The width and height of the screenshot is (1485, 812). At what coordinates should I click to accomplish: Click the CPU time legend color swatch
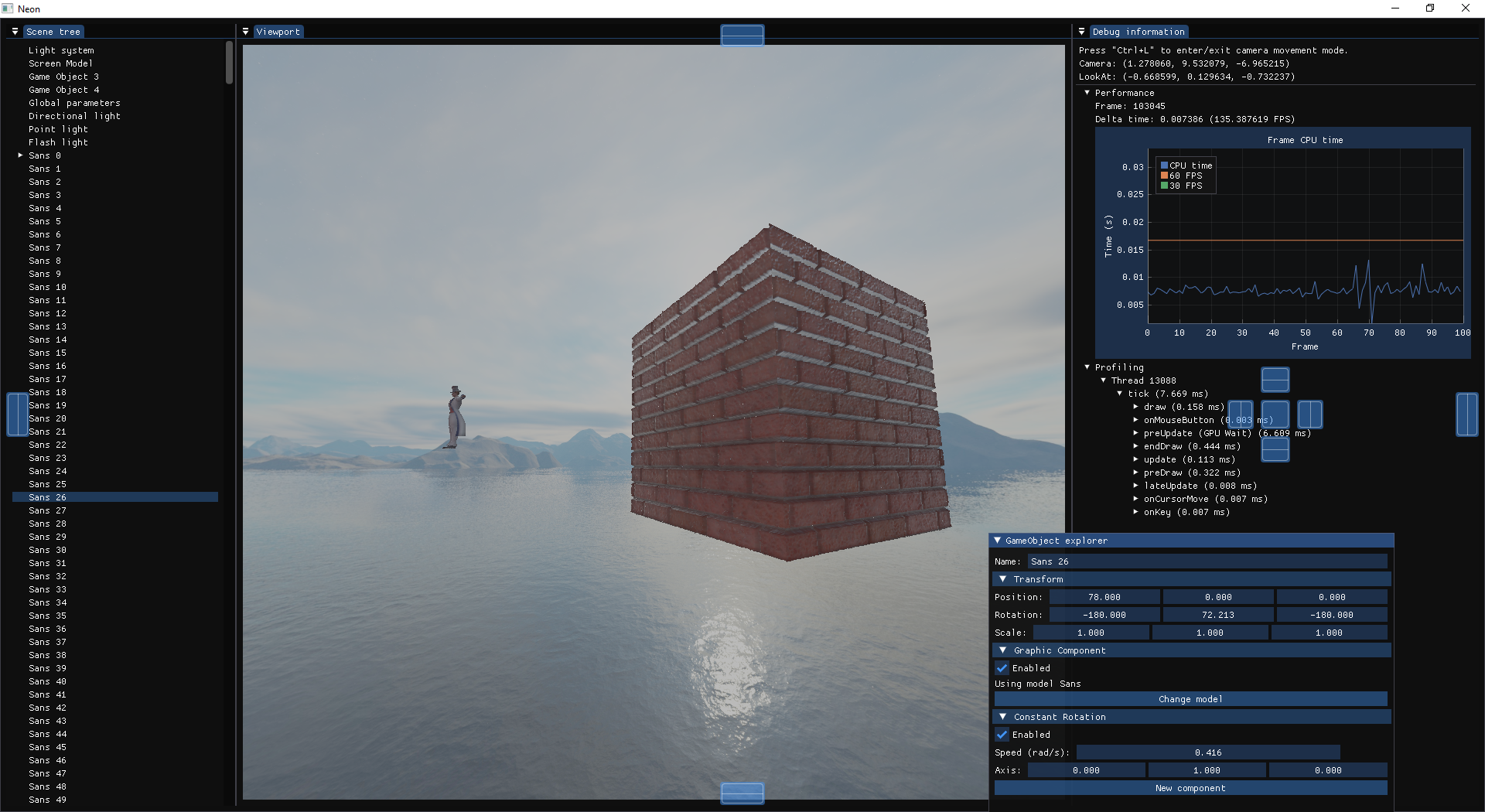[1164, 165]
